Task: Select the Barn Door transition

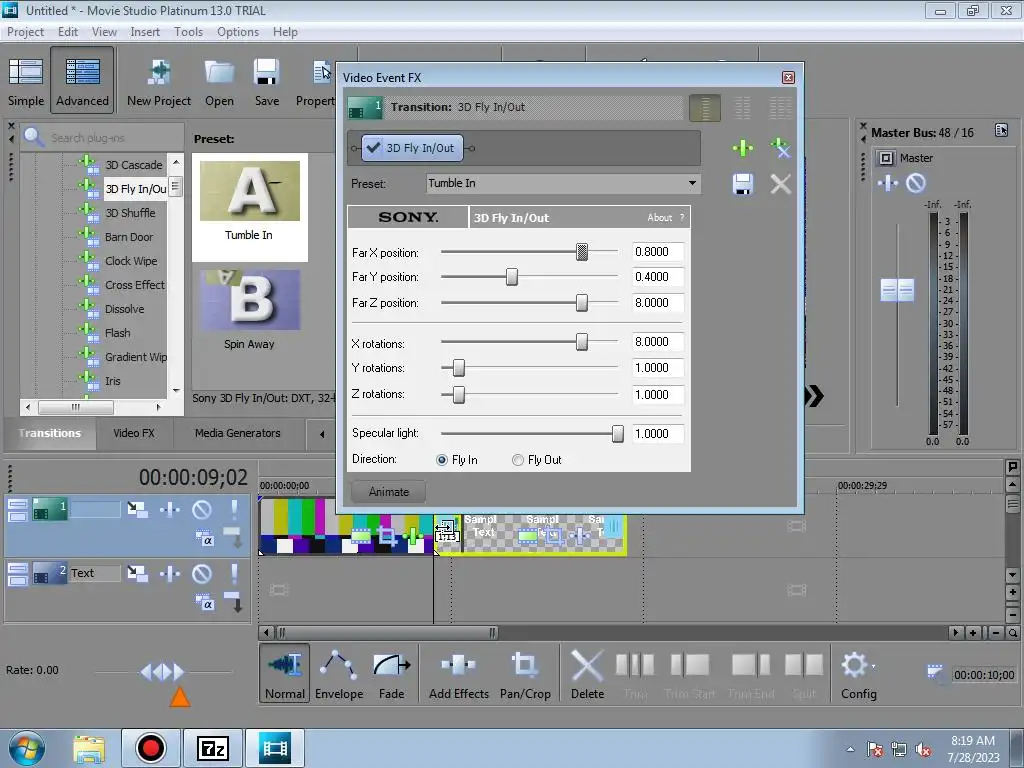Action: pos(129,237)
